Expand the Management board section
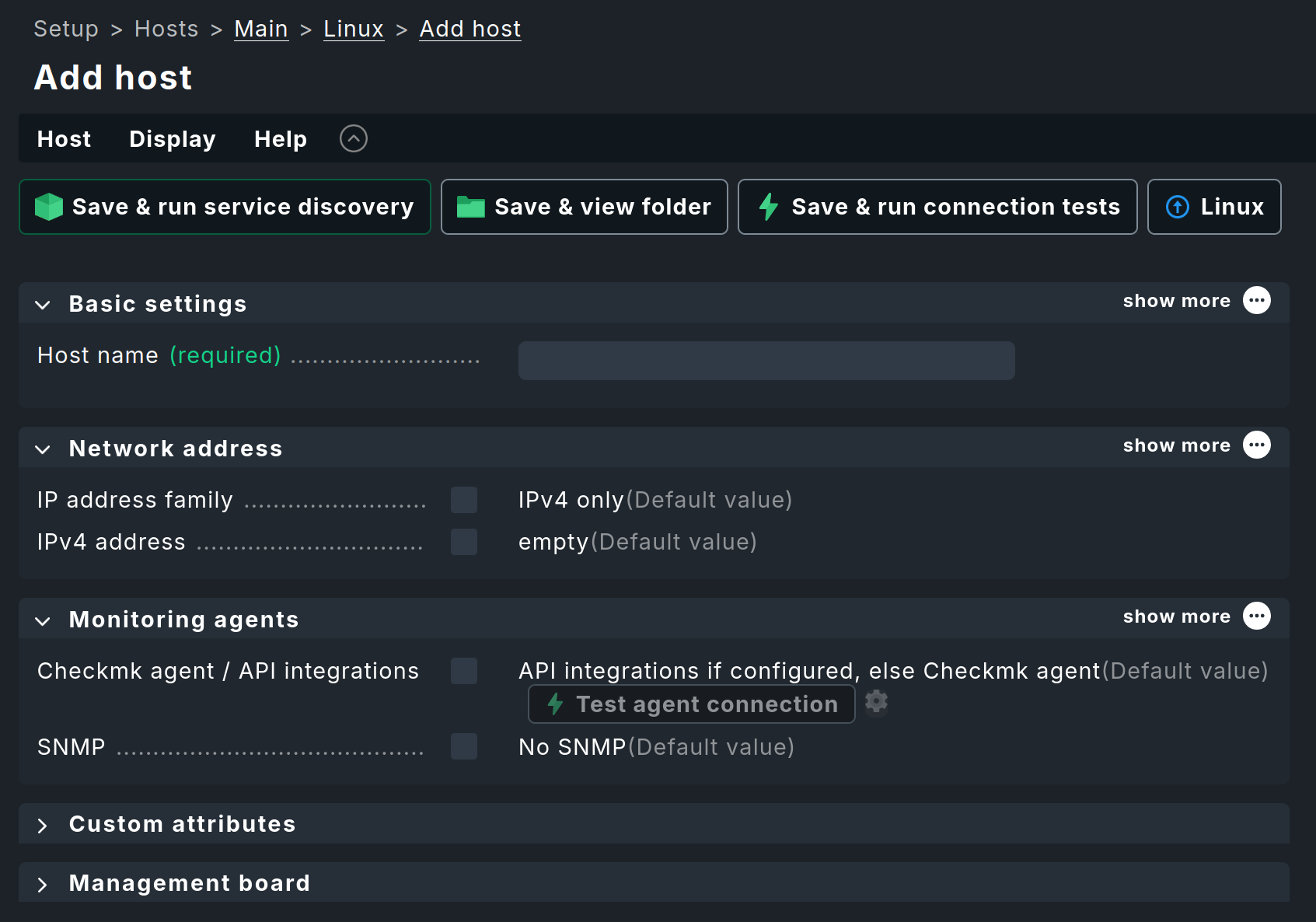Screen dimensions: 1316x922 [x=43, y=883]
